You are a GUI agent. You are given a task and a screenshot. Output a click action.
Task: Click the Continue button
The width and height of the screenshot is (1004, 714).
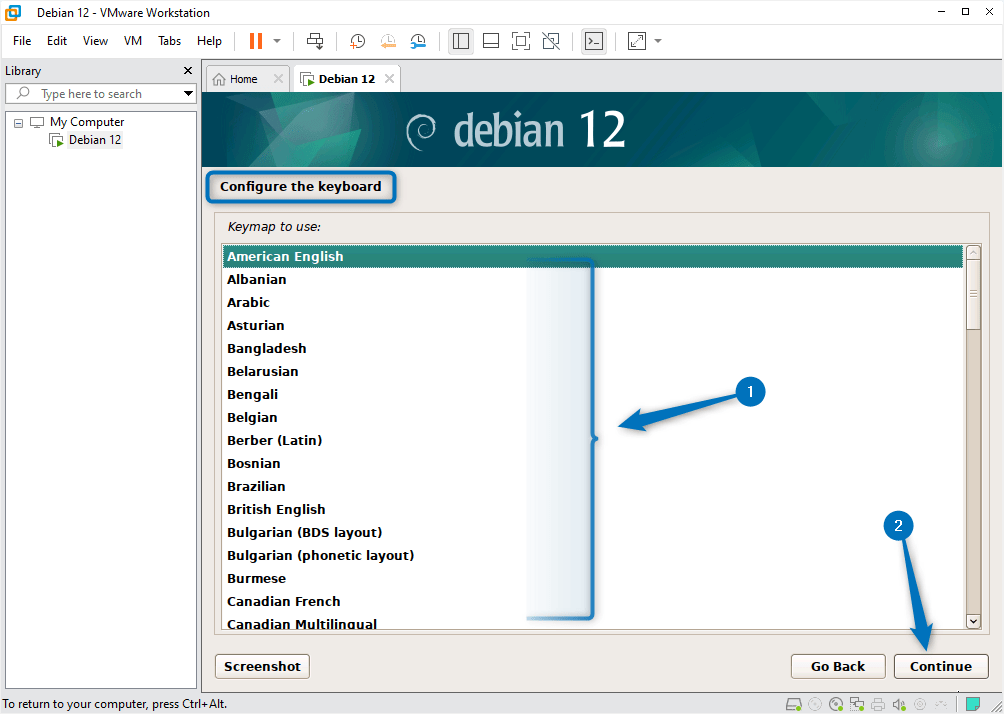(x=940, y=666)
